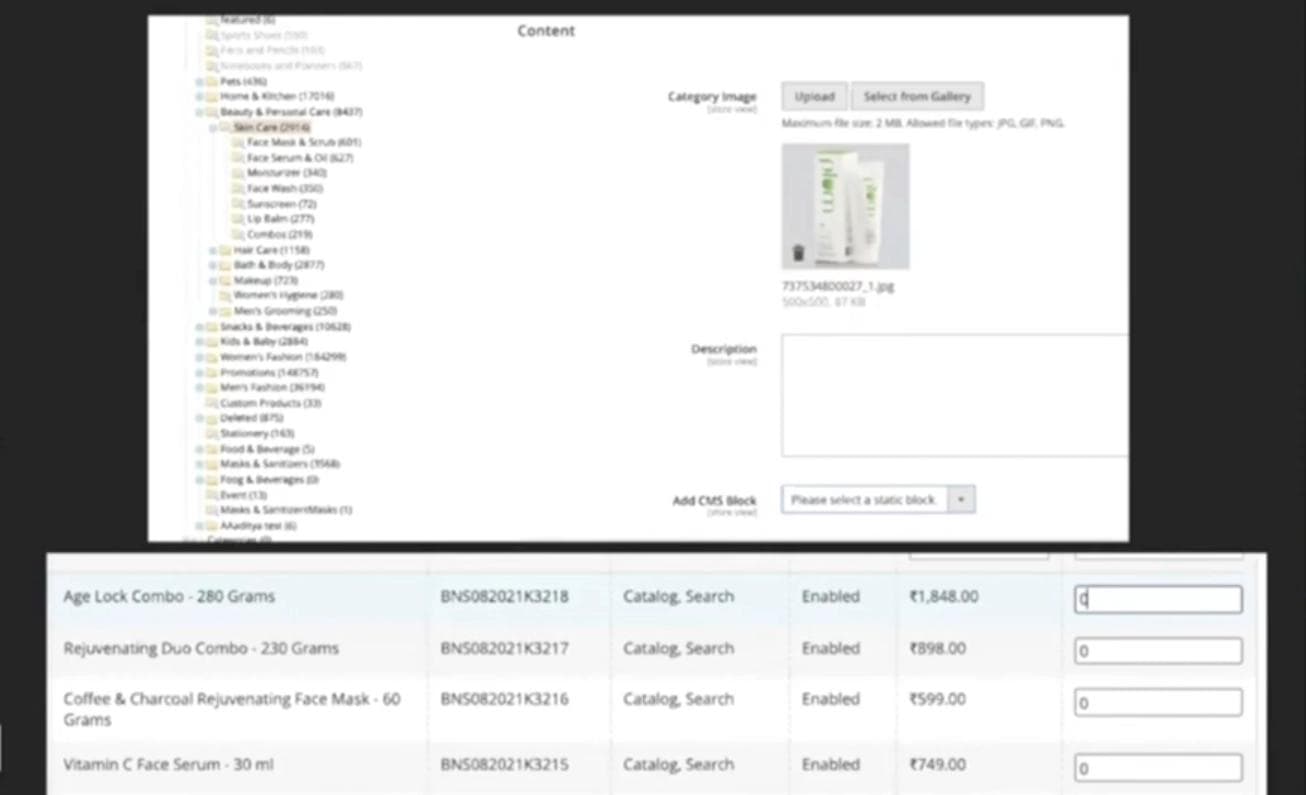Click the Skin Care folder icon
Image resolution: width=1306 pixels, height=795 pixels.
coord(225,127)
